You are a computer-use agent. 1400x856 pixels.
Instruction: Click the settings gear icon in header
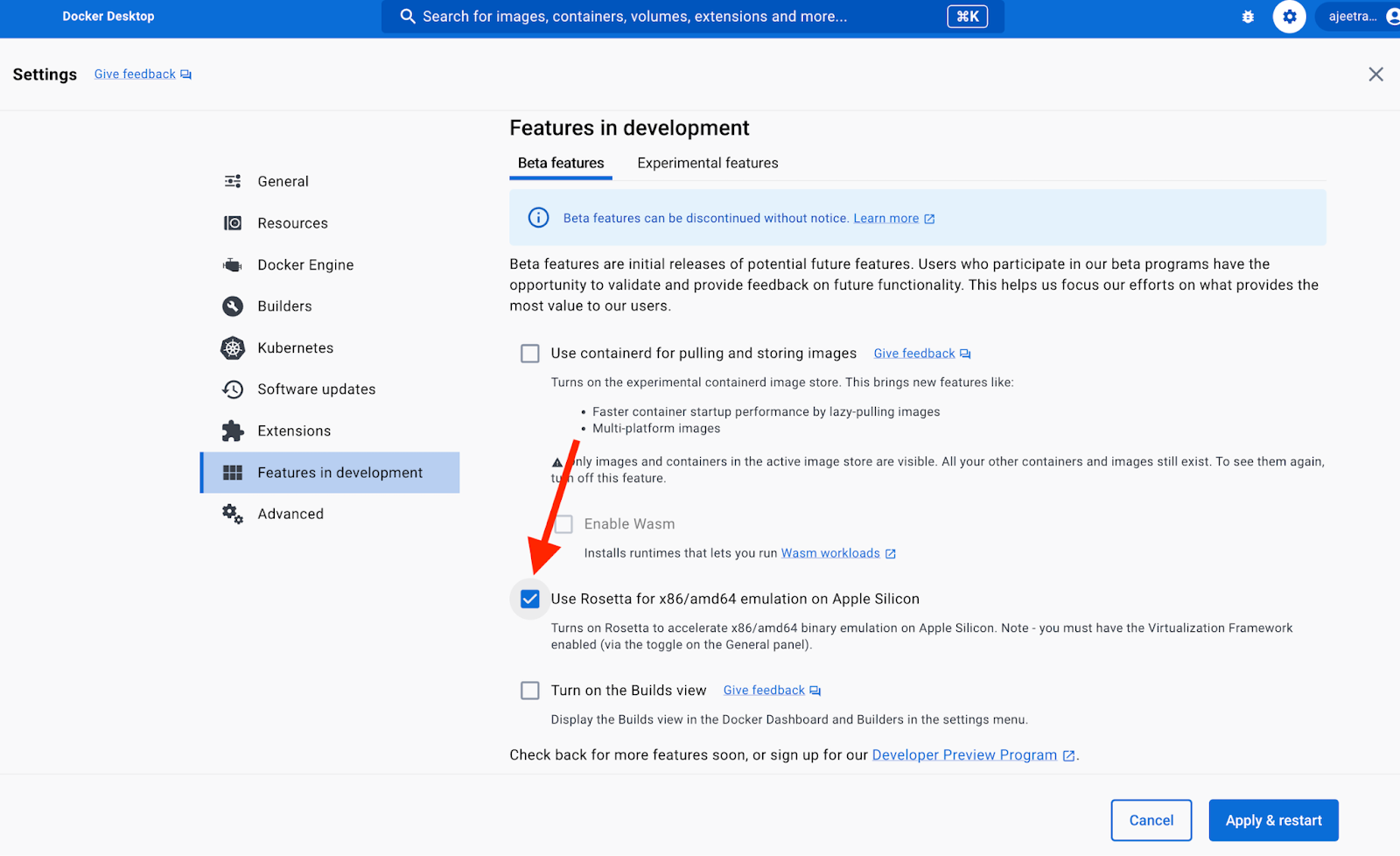[x=1290, y=17]
